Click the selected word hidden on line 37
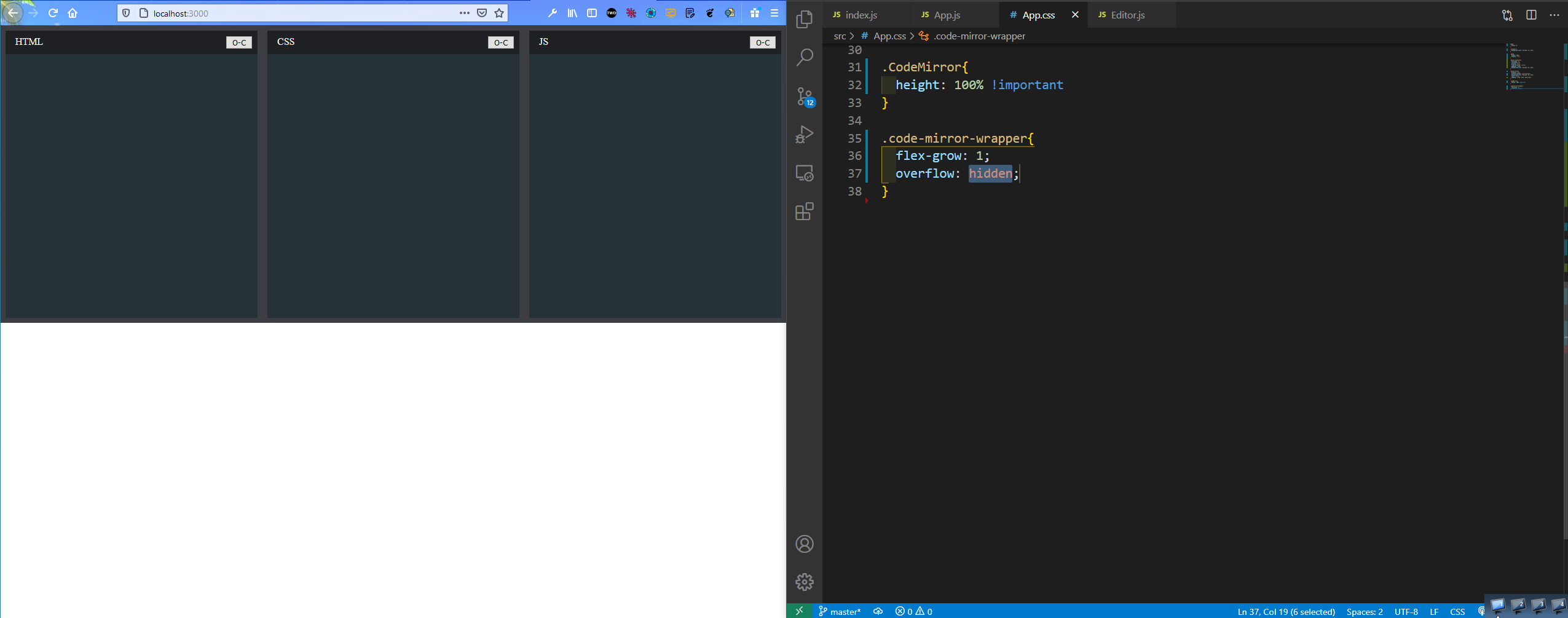This screenshot has height=618, width=1568. pyautogui.click(x=990, y=173)
